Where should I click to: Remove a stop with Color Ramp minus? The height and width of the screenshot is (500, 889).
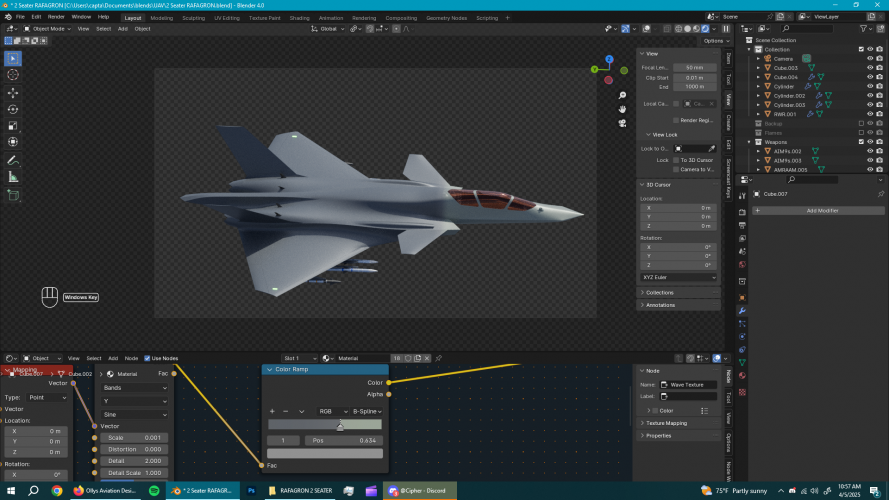(286, 411)
